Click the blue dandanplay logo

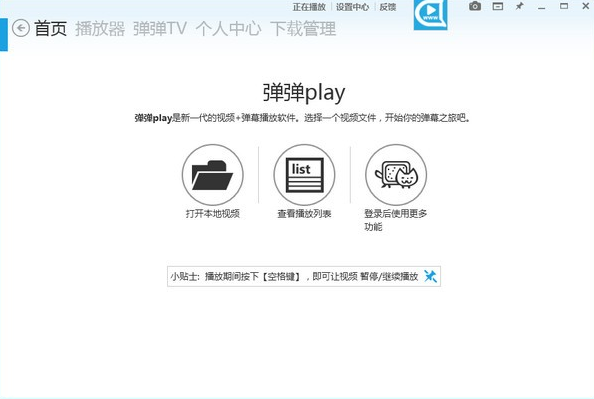tap(430, 14)
